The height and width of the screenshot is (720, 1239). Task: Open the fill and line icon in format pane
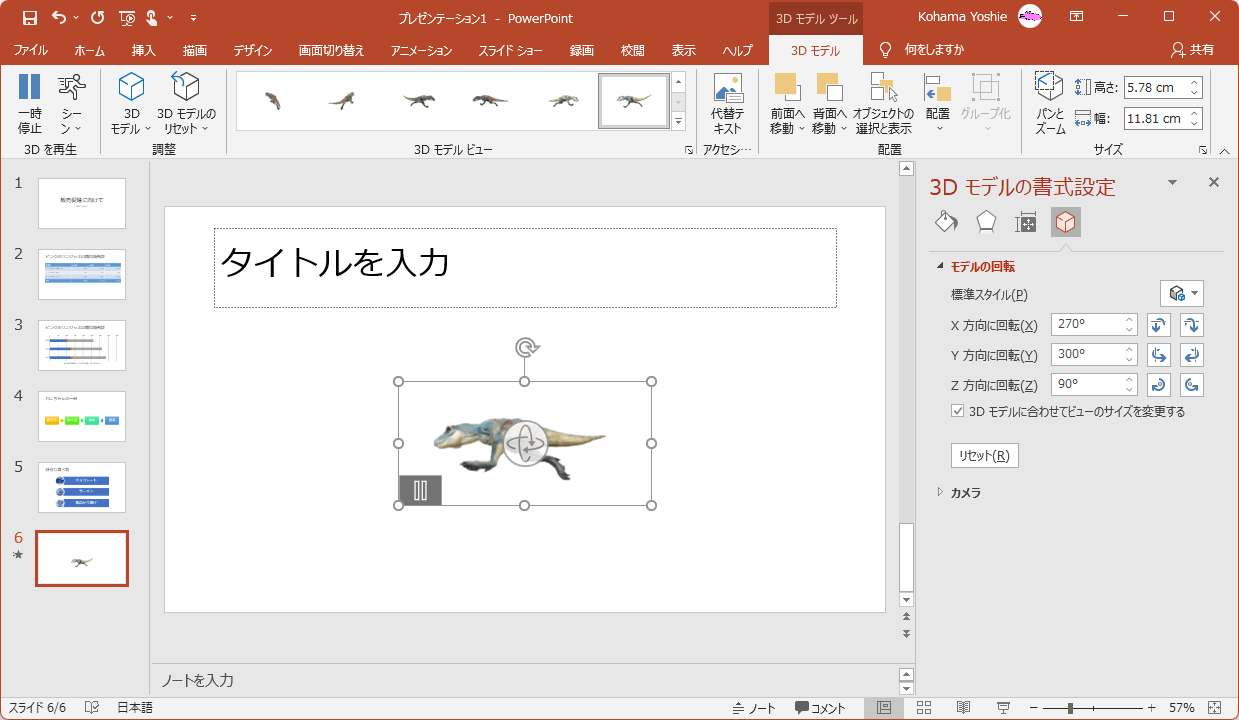click(x=945, y=222)
